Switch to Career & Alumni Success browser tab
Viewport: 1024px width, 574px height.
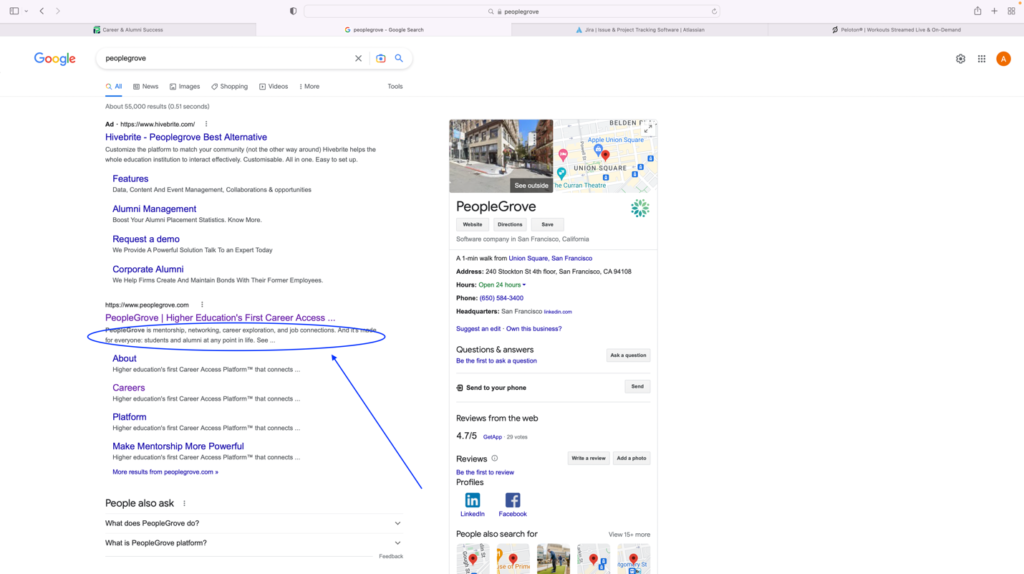pyautogui.click(x=128, y=29)
